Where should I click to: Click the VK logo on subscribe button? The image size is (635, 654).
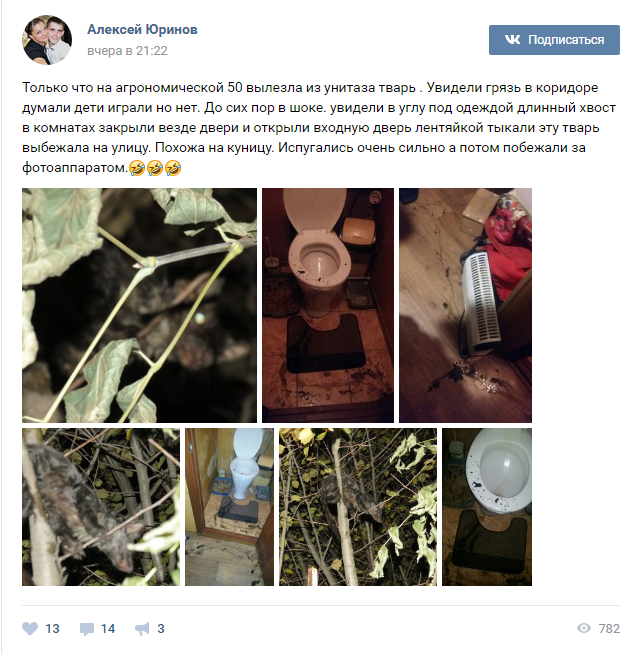coord(513,40)
